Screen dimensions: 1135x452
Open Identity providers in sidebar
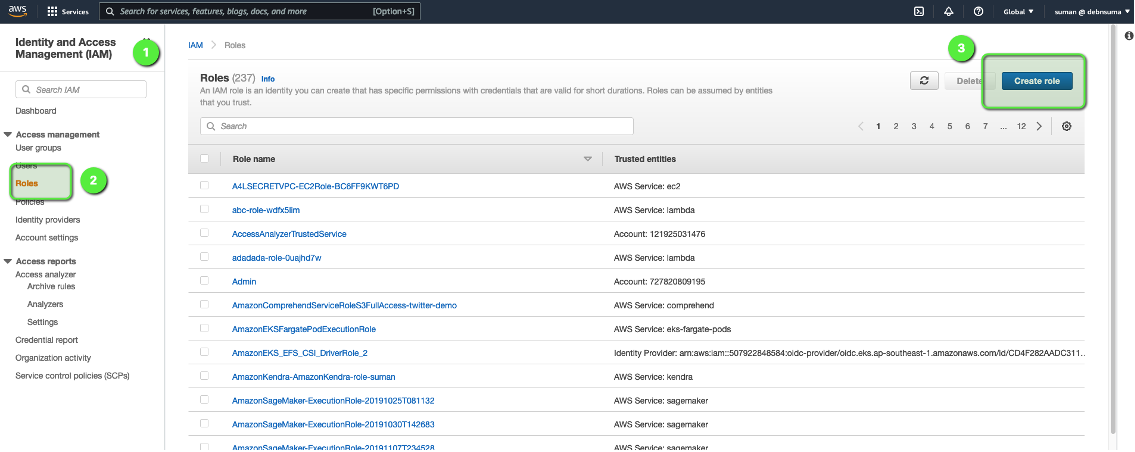tap(48, 219)
